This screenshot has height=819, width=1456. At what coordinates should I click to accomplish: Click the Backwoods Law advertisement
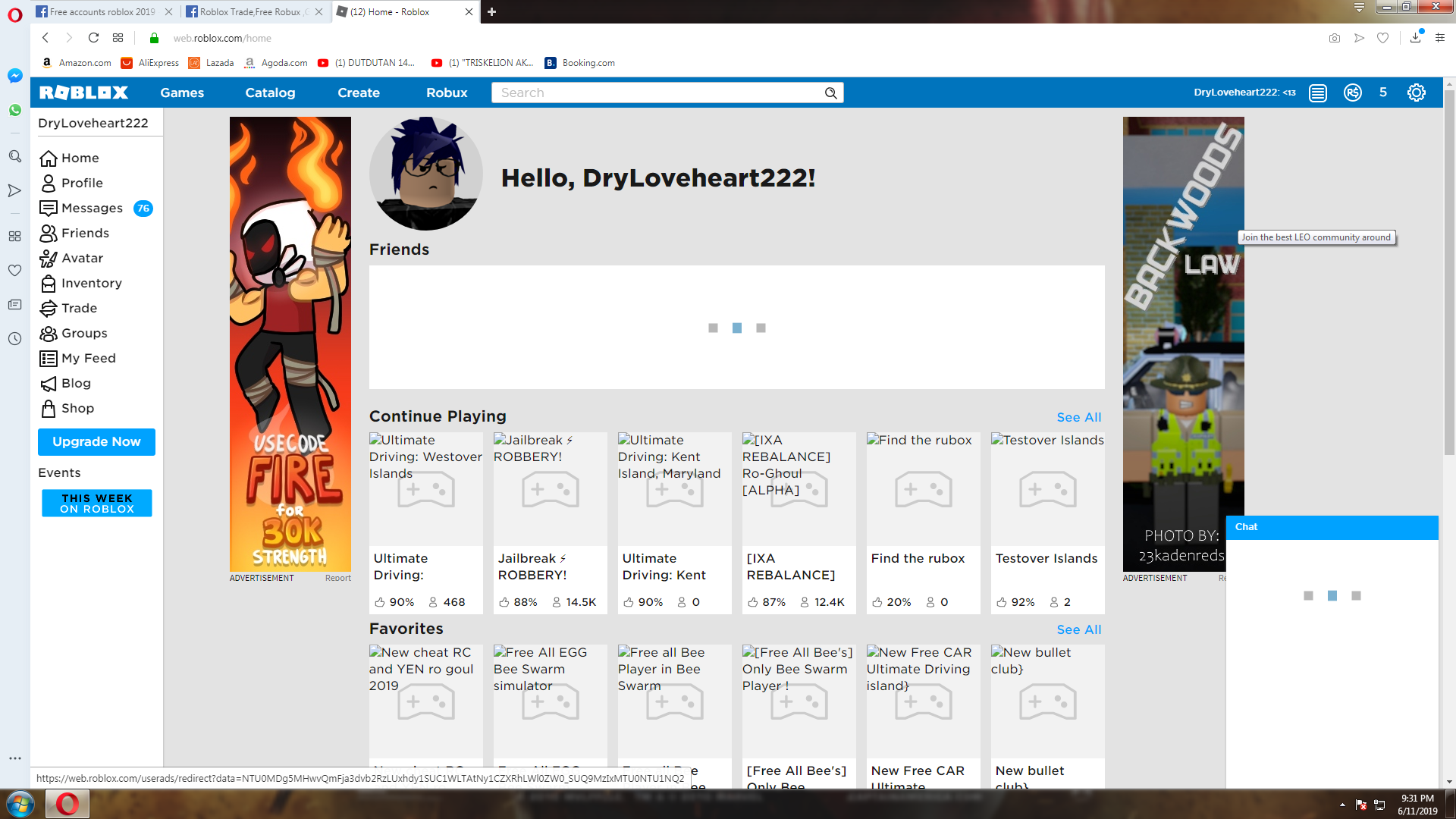[1183, 344]
